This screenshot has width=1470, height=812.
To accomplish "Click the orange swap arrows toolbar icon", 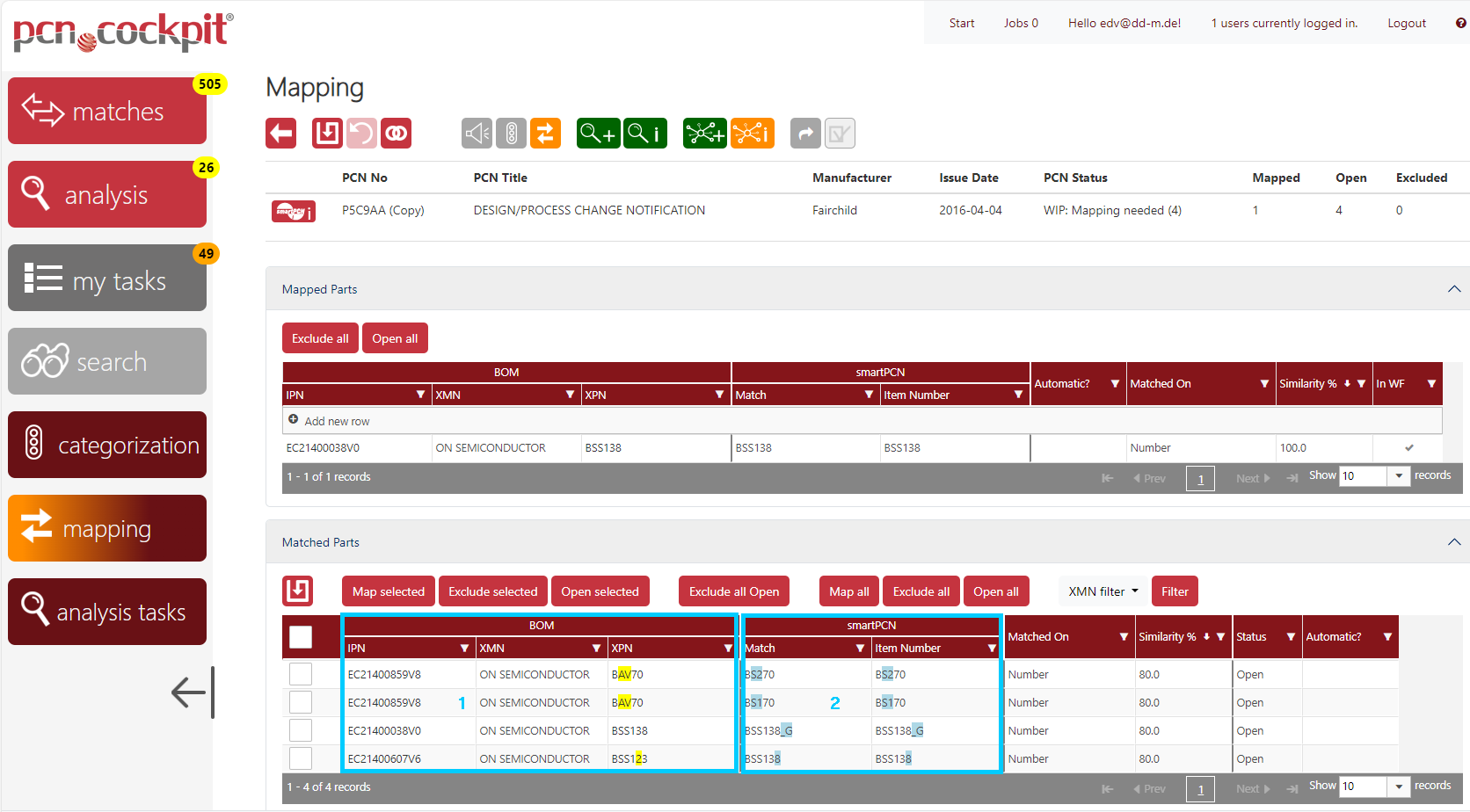I will [x=545, y=134].
